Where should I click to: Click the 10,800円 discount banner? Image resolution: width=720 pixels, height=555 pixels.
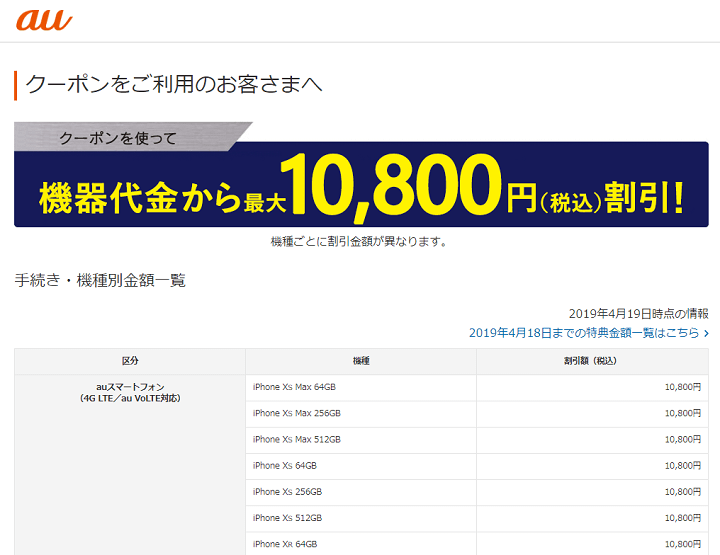(x=361, y=175)
